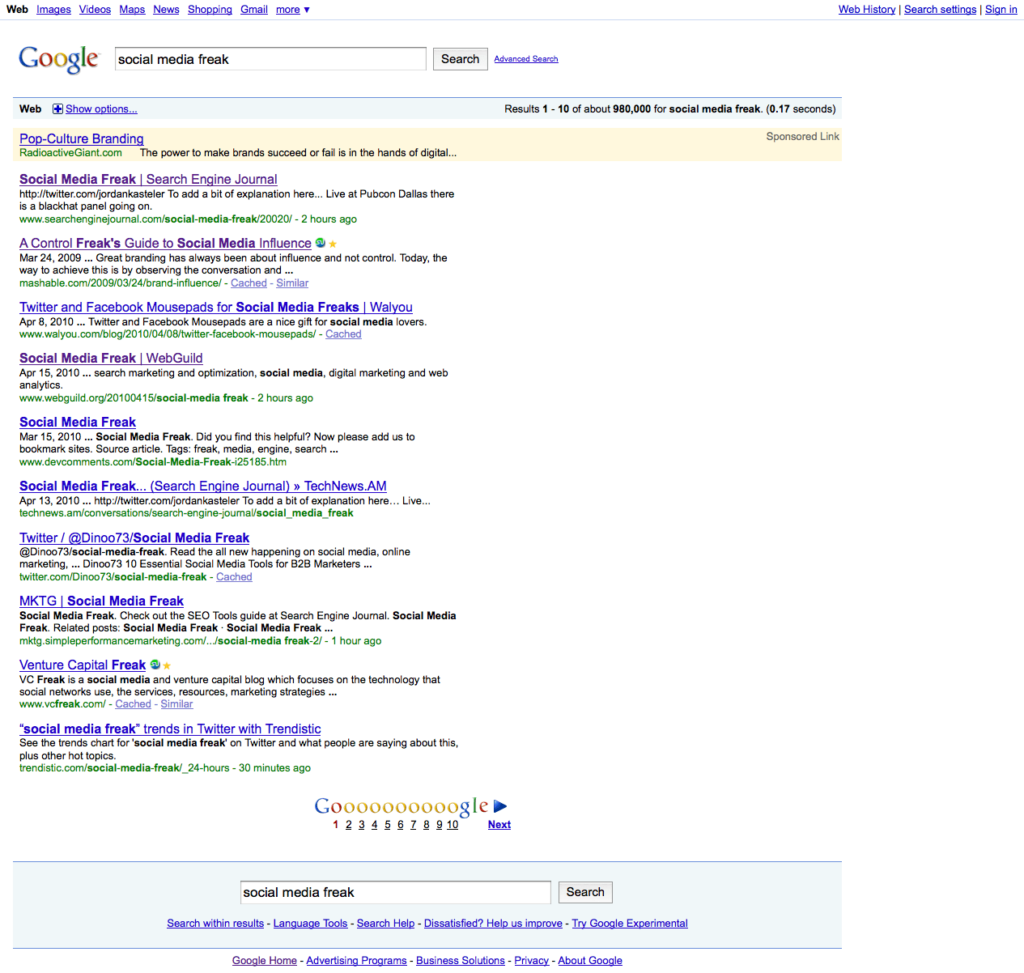The width and height of the screenshot is (1024, 973).
Task: Open Language Tools link
Action: coord(310,923)
